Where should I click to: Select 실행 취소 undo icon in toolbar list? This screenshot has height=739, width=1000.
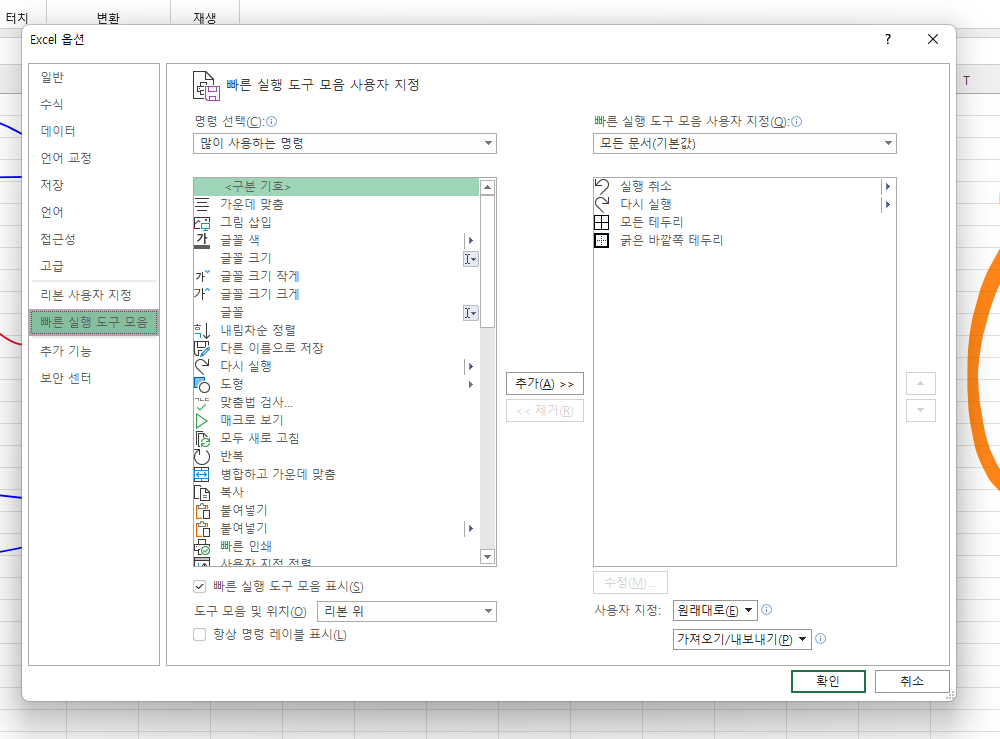tap(601, 186)
